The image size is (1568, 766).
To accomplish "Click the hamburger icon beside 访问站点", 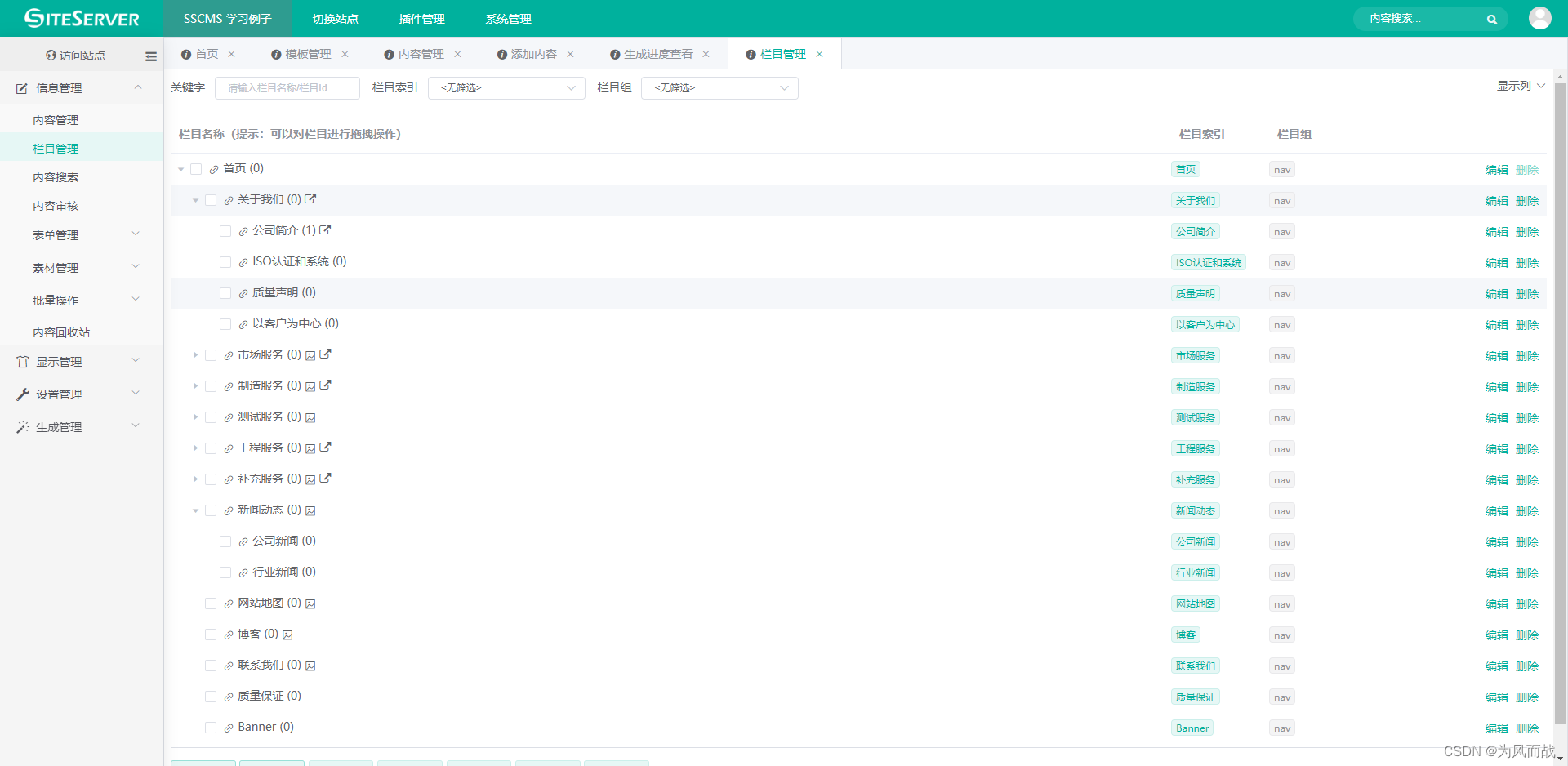I will click(150, 56).
